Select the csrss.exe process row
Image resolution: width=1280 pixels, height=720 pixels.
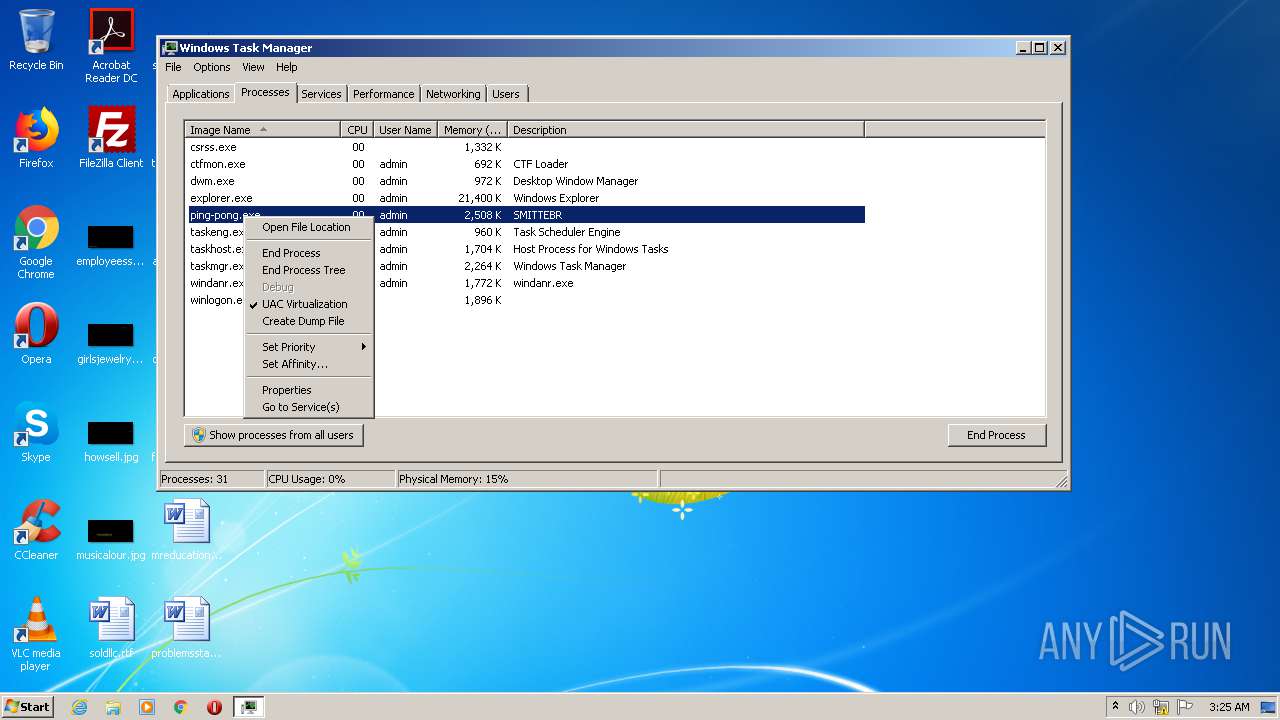(x=526, y=147)
